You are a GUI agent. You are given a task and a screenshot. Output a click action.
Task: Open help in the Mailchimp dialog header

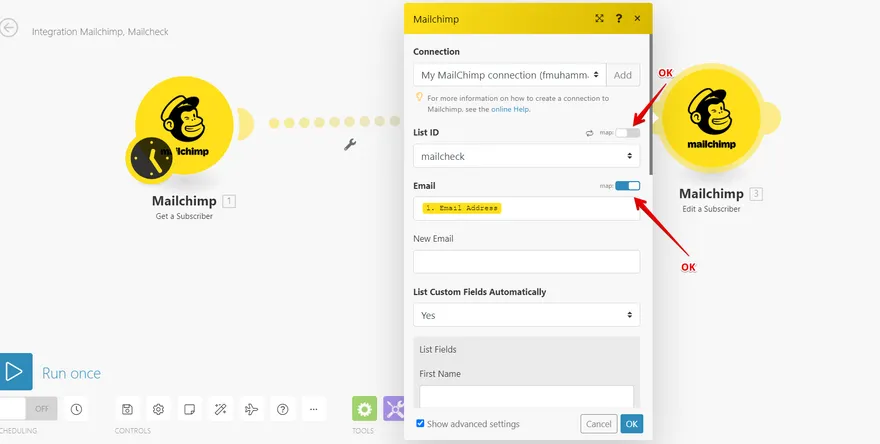[x=618, y=19]
